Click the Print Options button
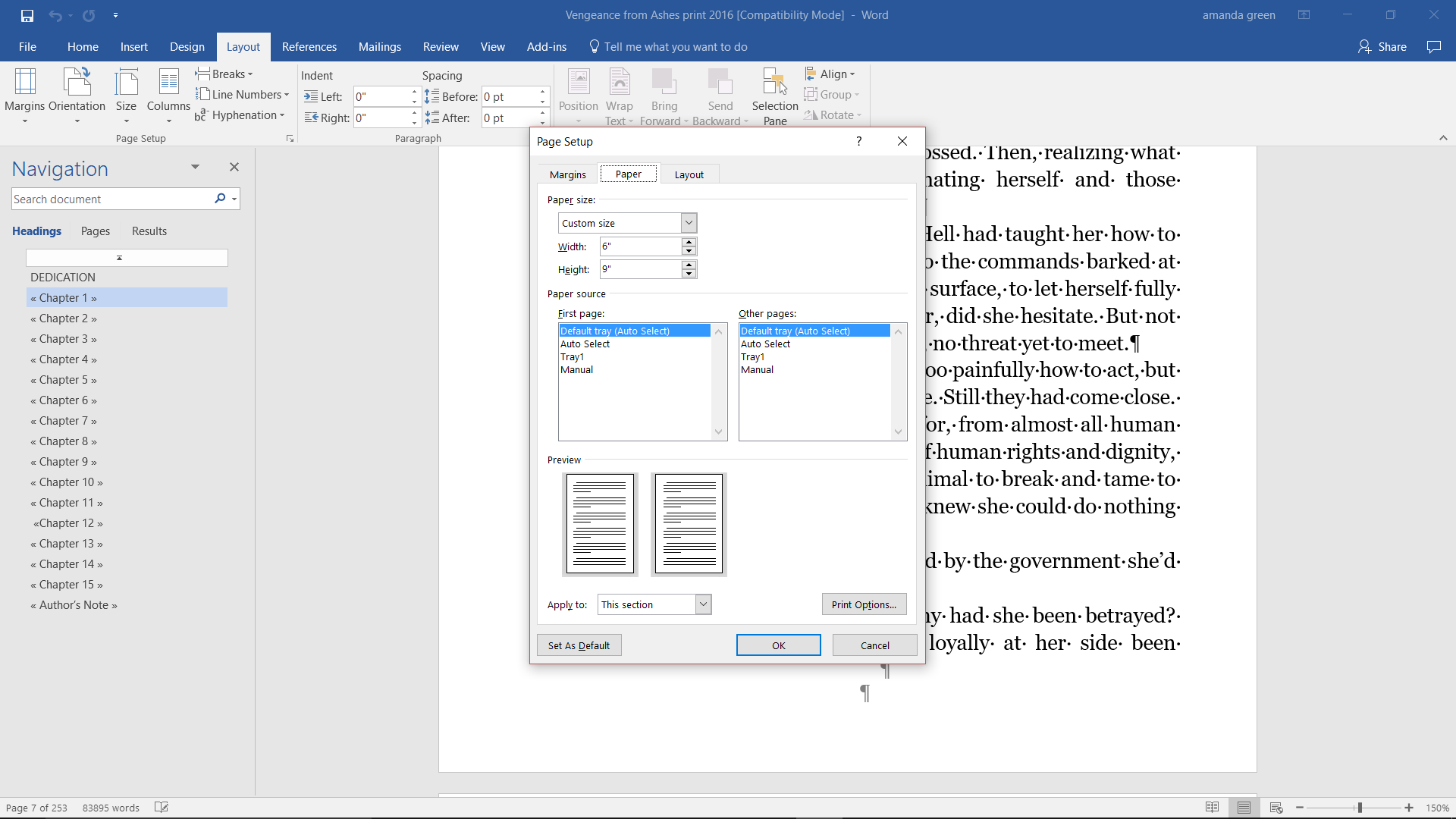The image size is (1456, 819). [864, 604]
